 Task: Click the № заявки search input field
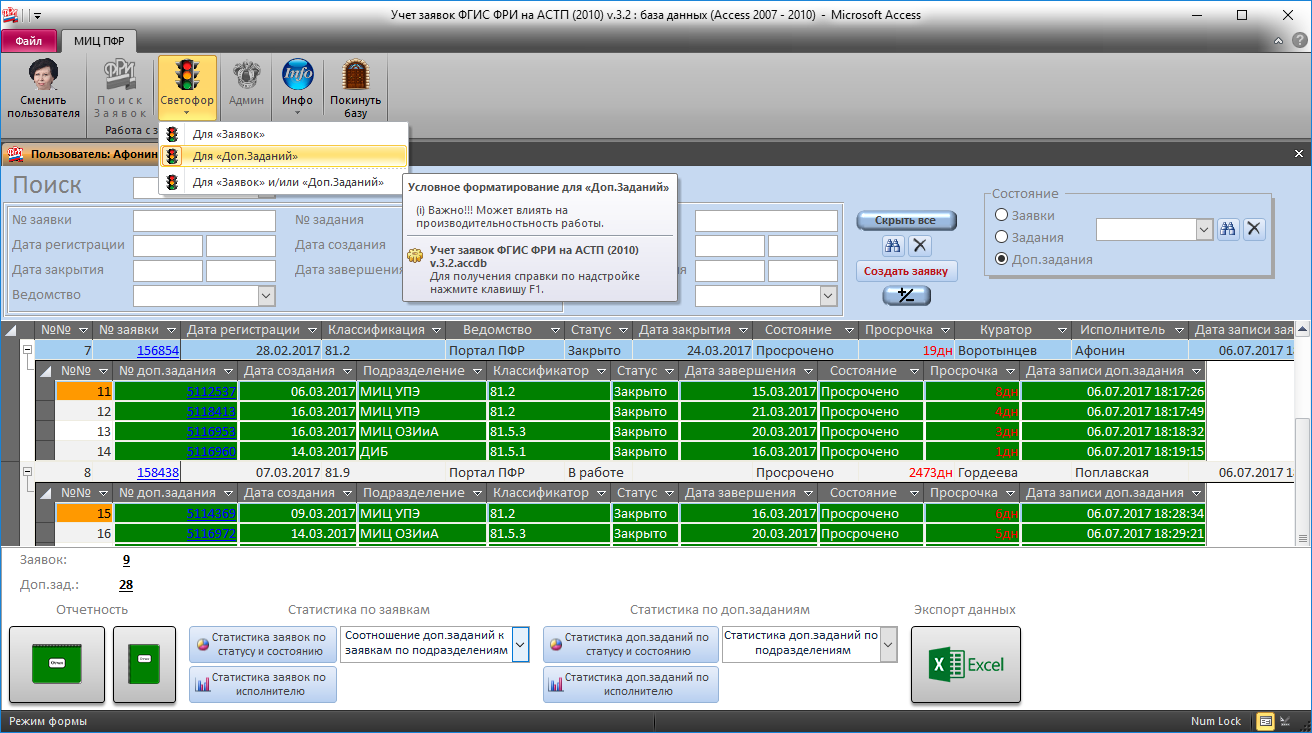point(203,220)
